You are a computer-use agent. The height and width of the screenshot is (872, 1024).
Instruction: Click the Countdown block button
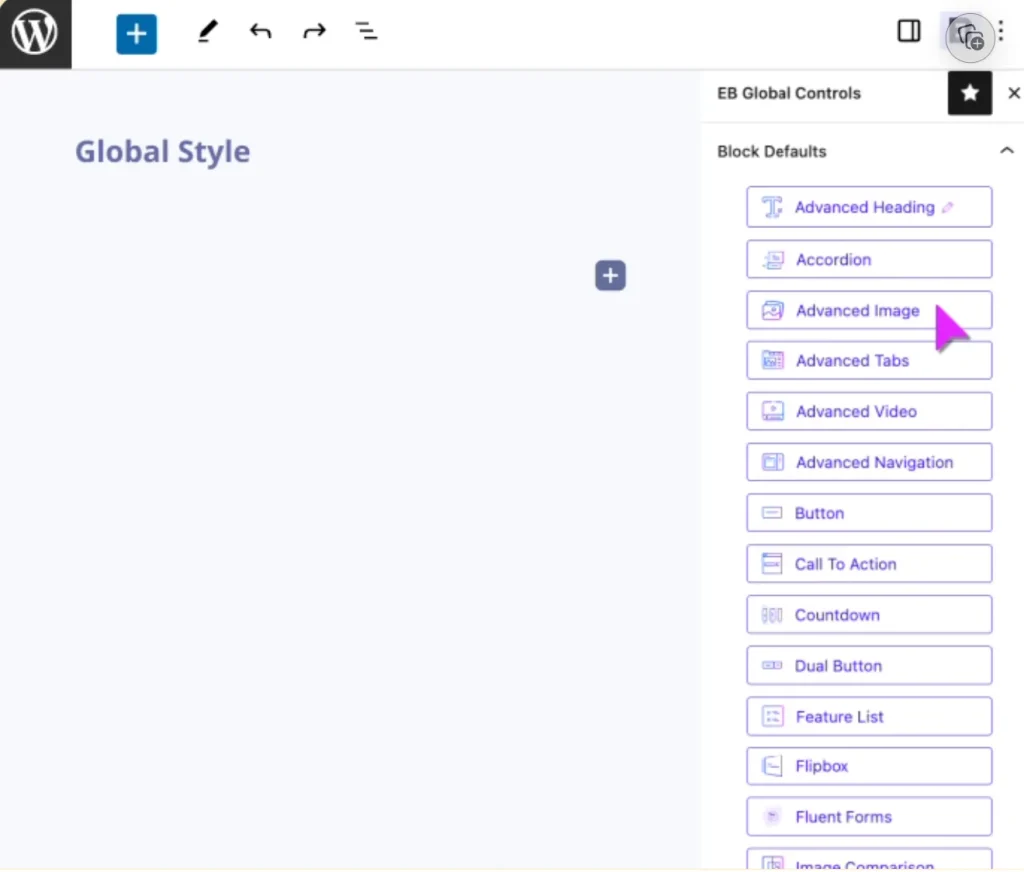[x=868, y=614]
